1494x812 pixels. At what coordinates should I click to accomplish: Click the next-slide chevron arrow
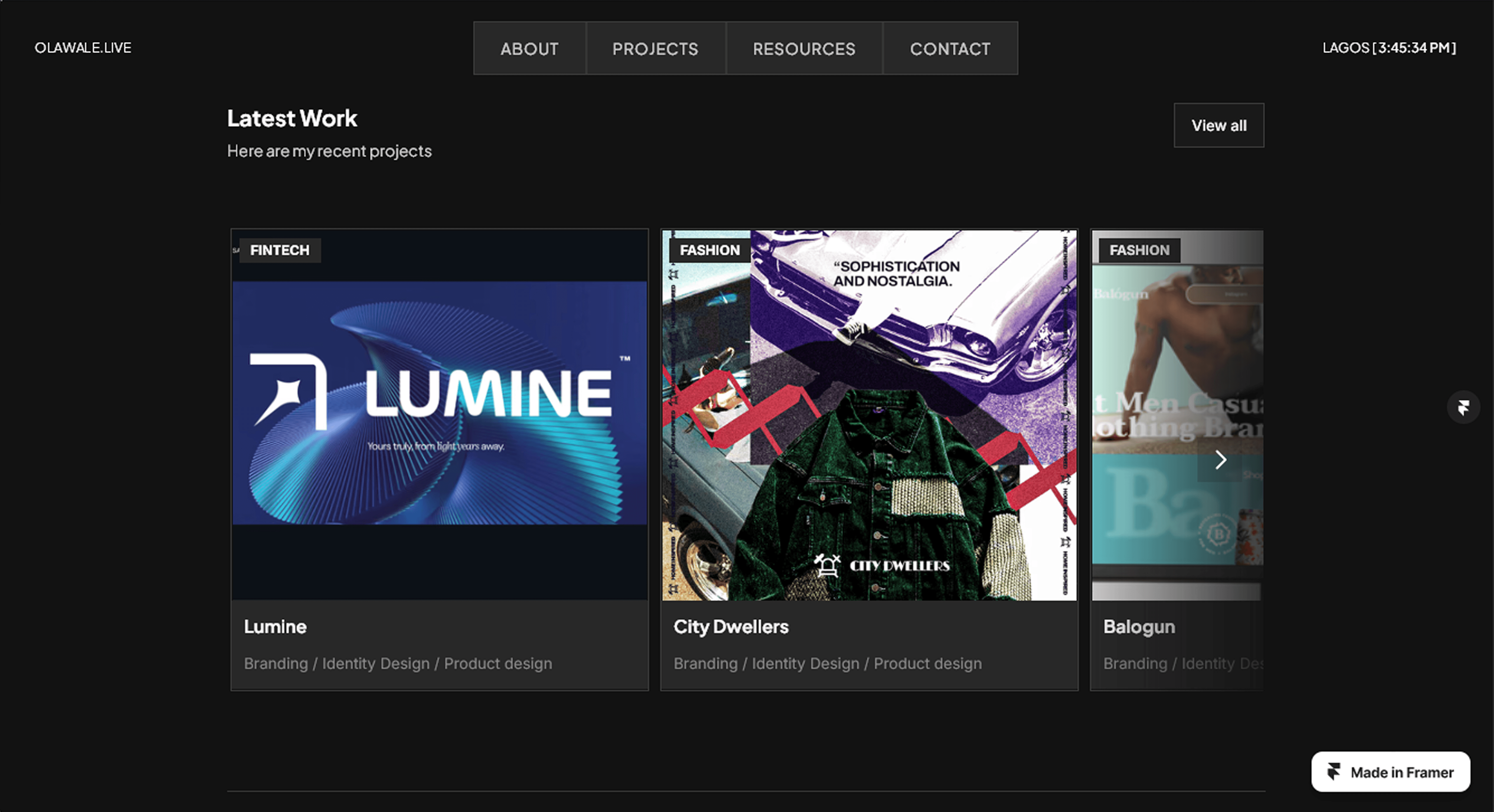coord(1220,460)
